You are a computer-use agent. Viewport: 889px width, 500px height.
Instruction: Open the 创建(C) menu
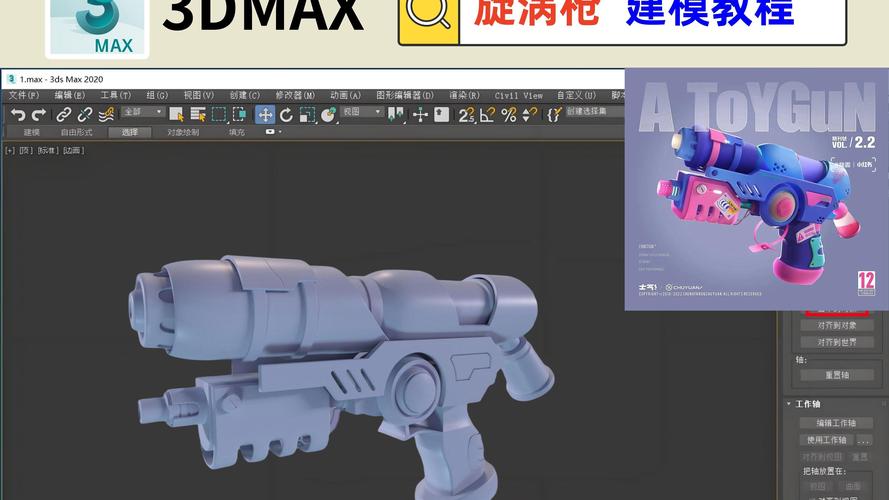tap(244, 95)
